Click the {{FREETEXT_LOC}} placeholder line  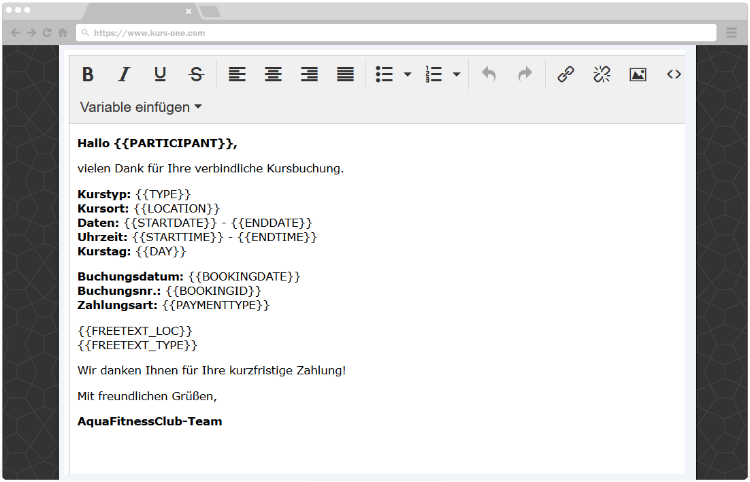coord(135,331)
